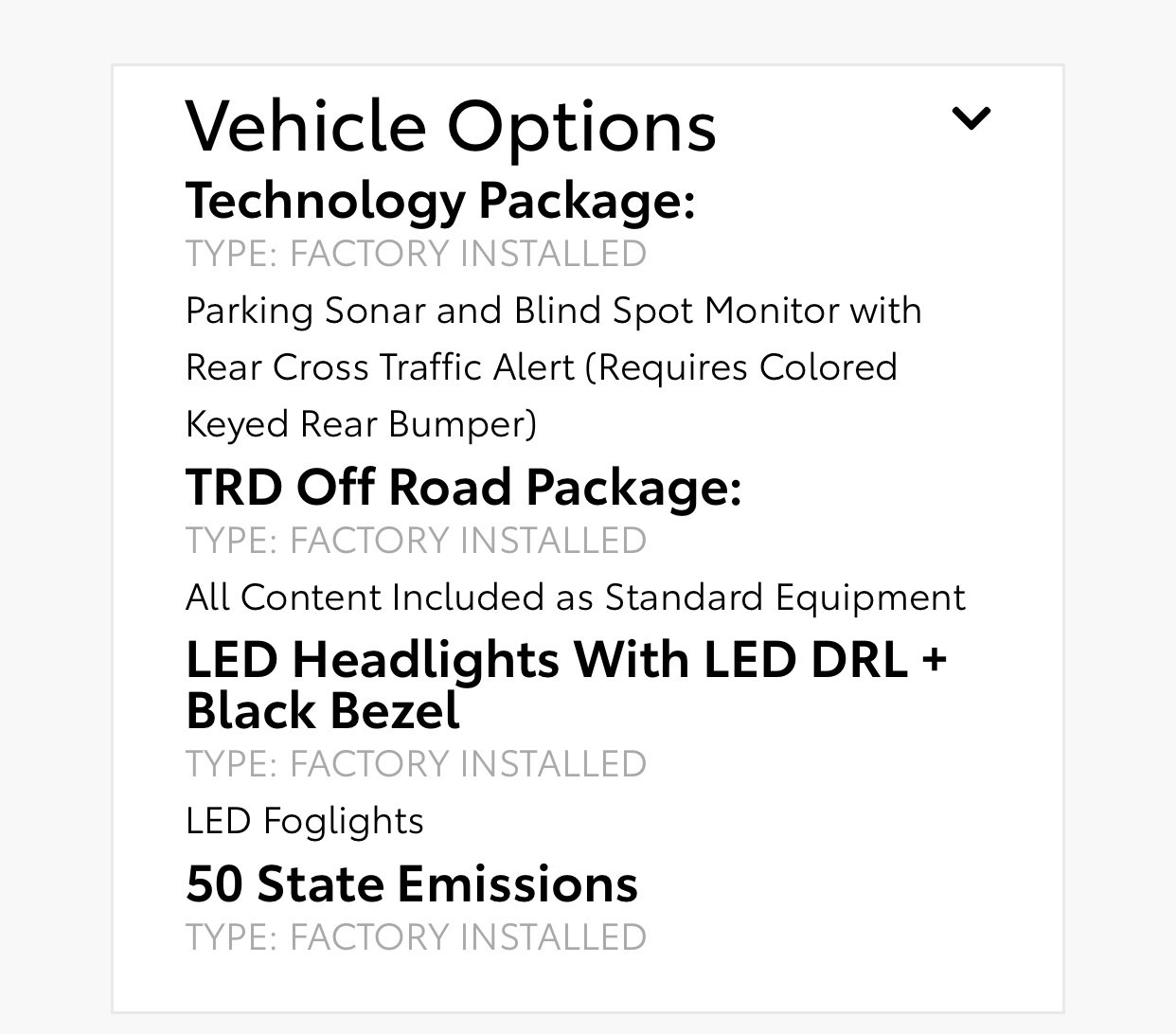Click All Content Included as Standard Equipment
Viewport: 1176px width, 1034px height.
[x=576, y=597]
